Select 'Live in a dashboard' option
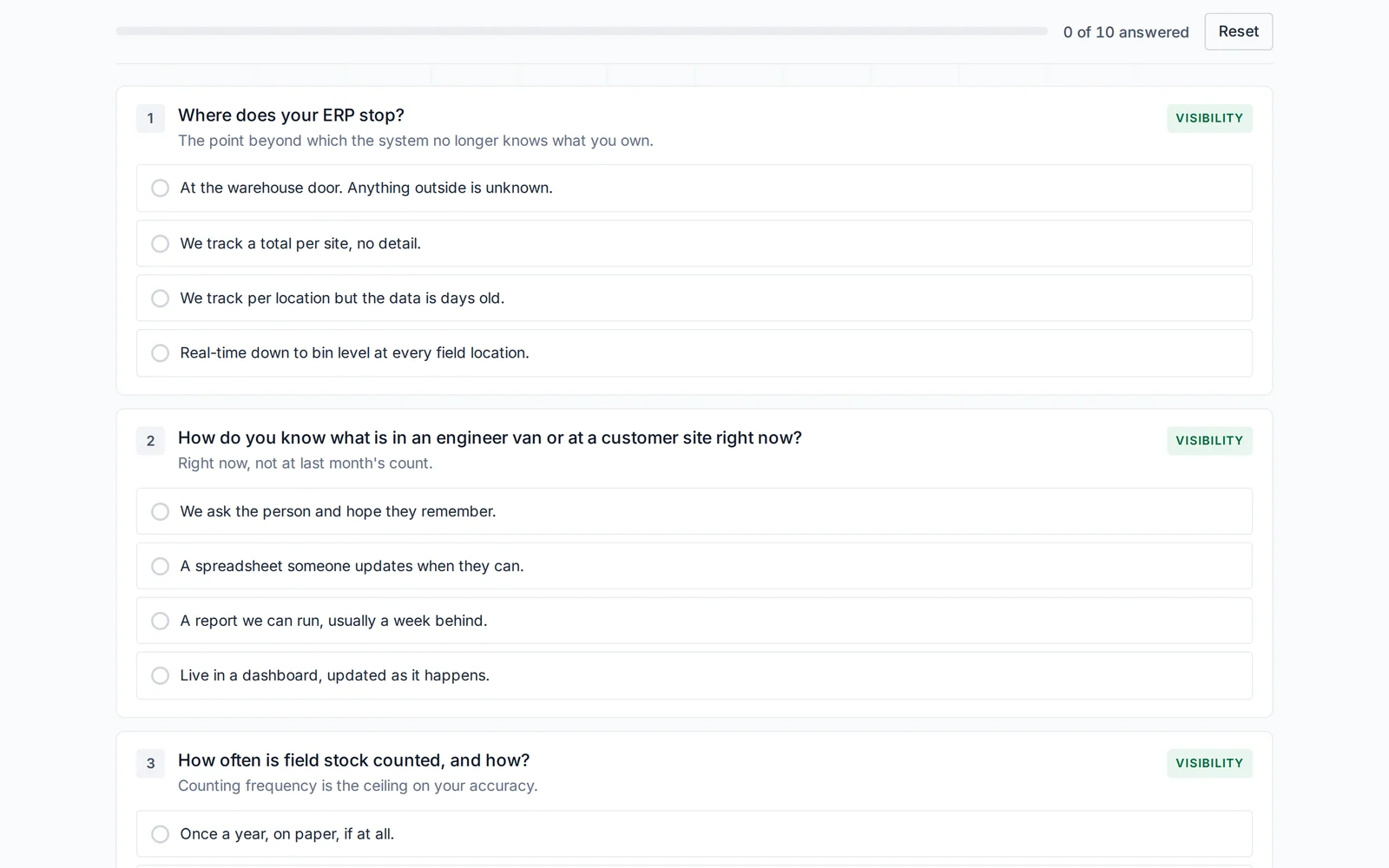Image resolution: width=1389 pixels, height=868 pixels. point(694,675)
